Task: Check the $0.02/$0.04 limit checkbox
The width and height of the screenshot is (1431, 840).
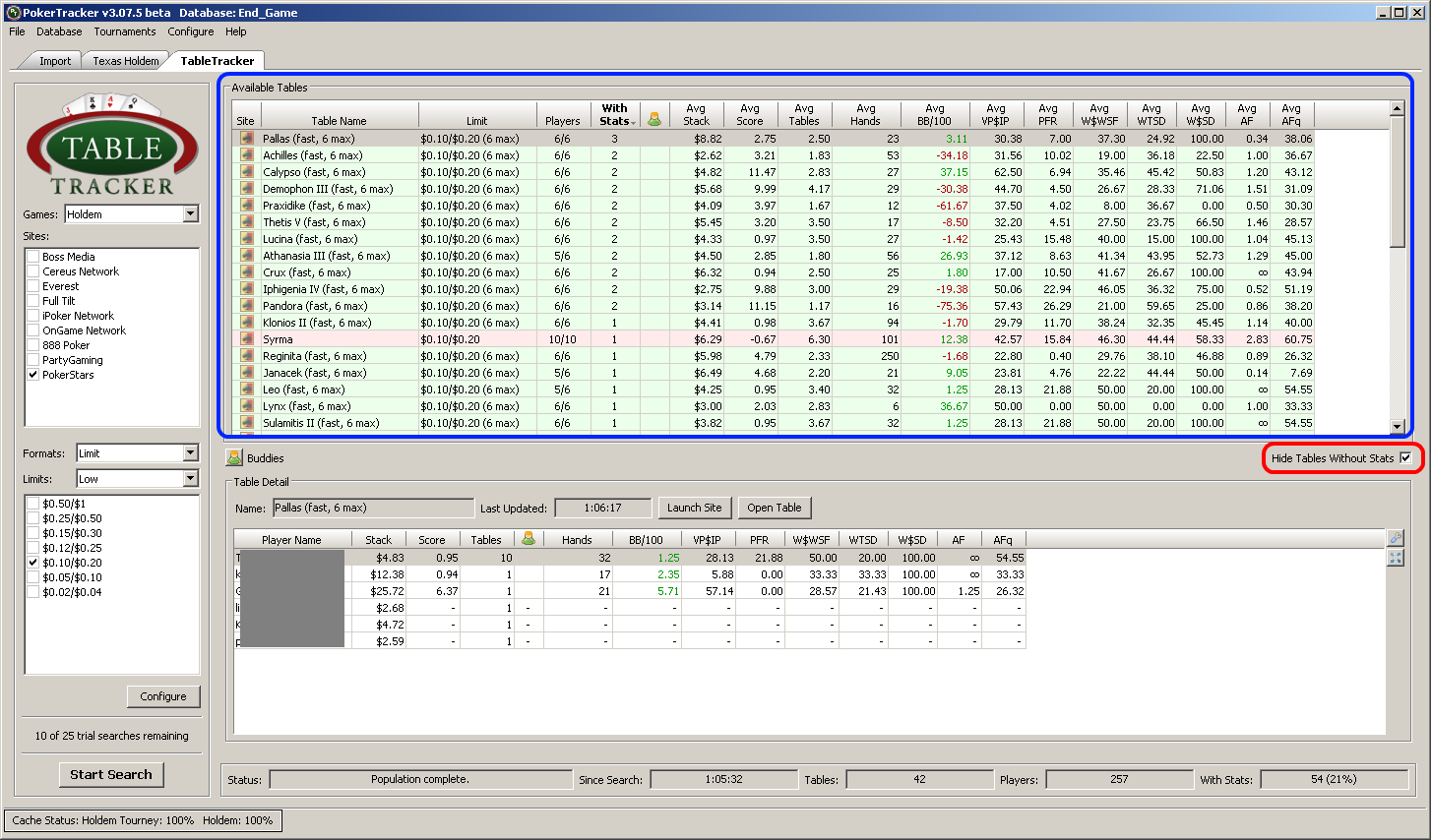Action: point(33,592)
